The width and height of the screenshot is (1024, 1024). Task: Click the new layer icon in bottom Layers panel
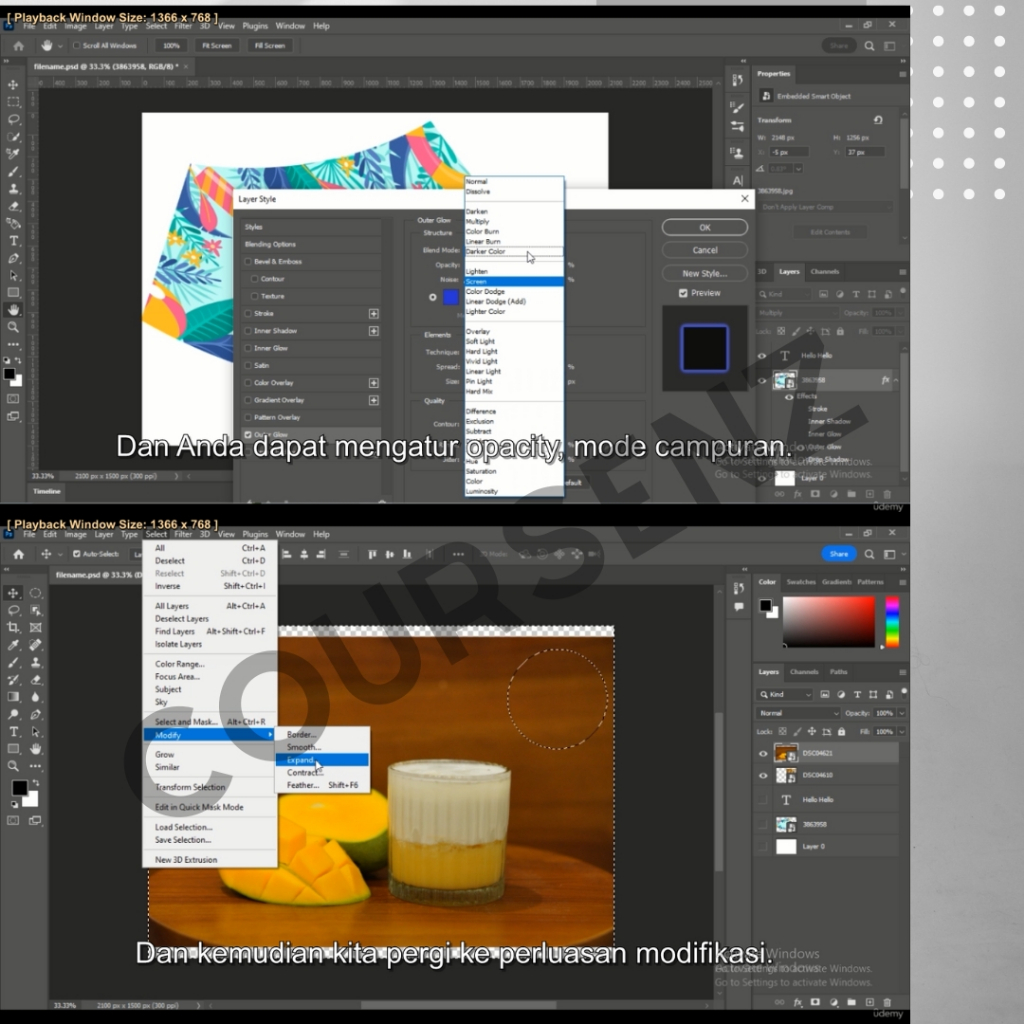click(x=869, y=1002)
